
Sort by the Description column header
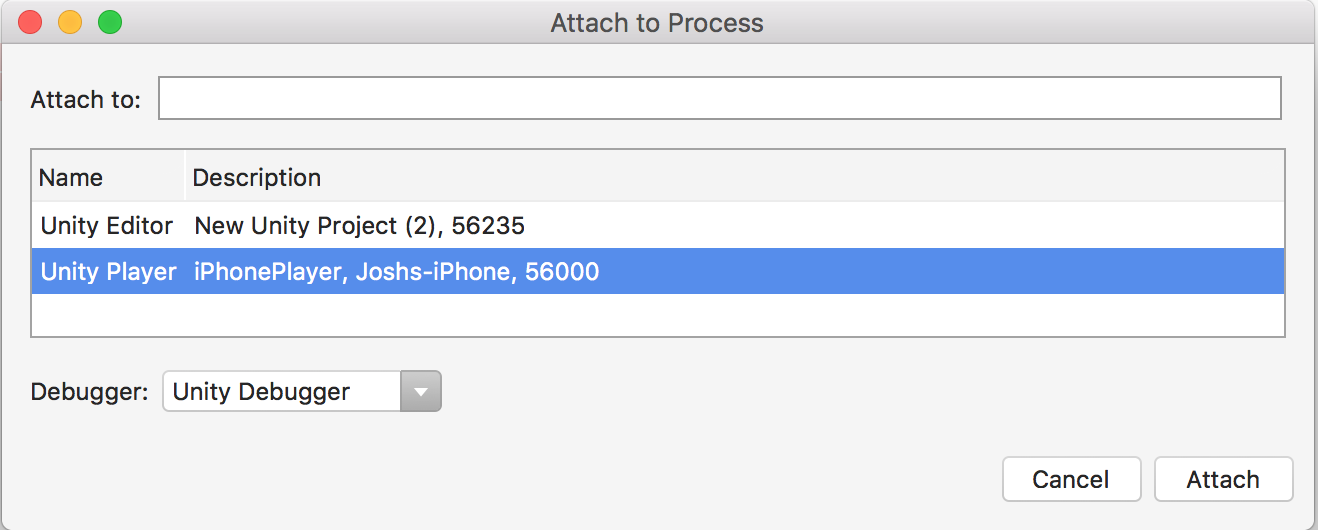tap(257, 178)
